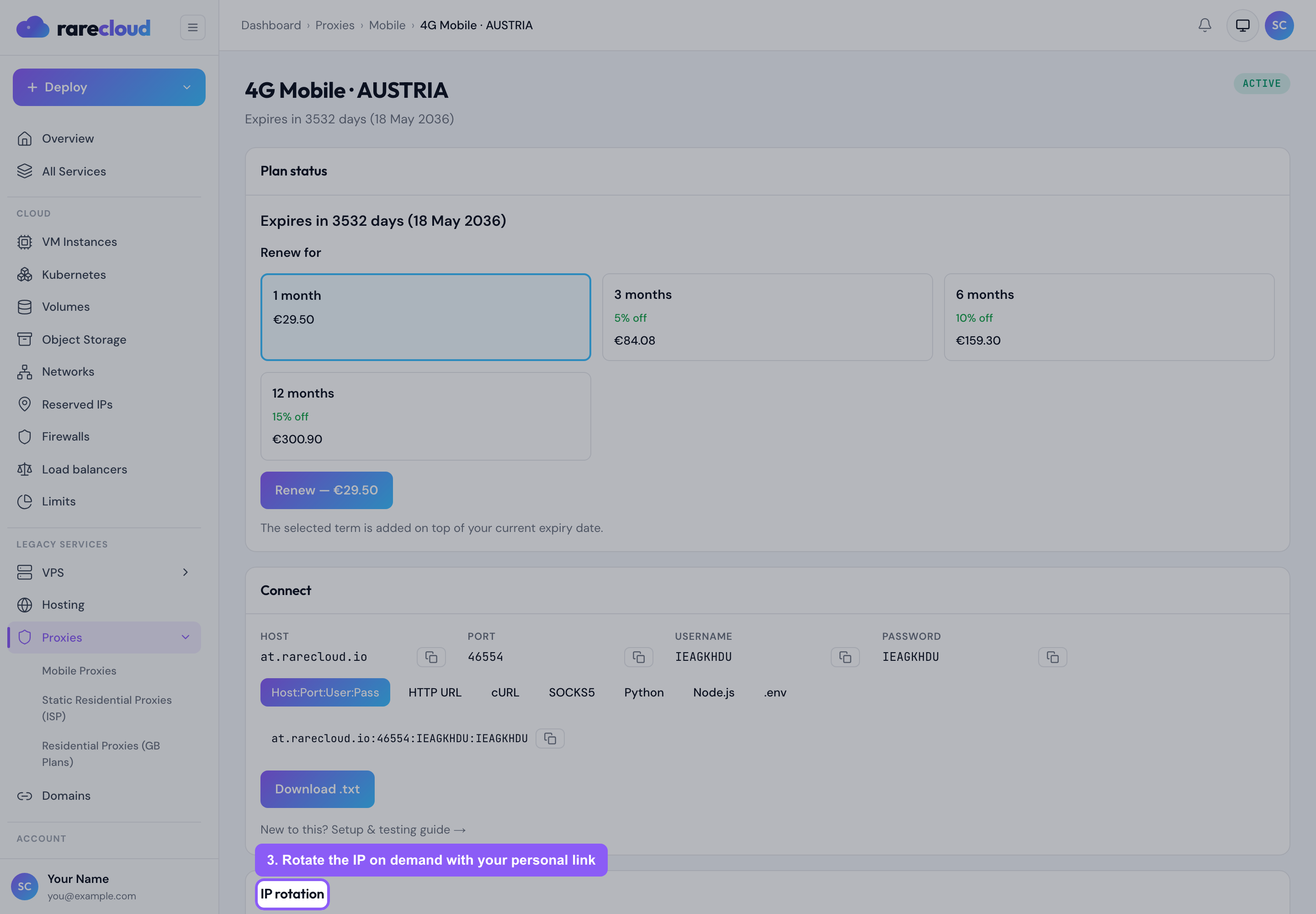Copy the password value
Screen dimensions: 1316x914
tap(1052, 657)
